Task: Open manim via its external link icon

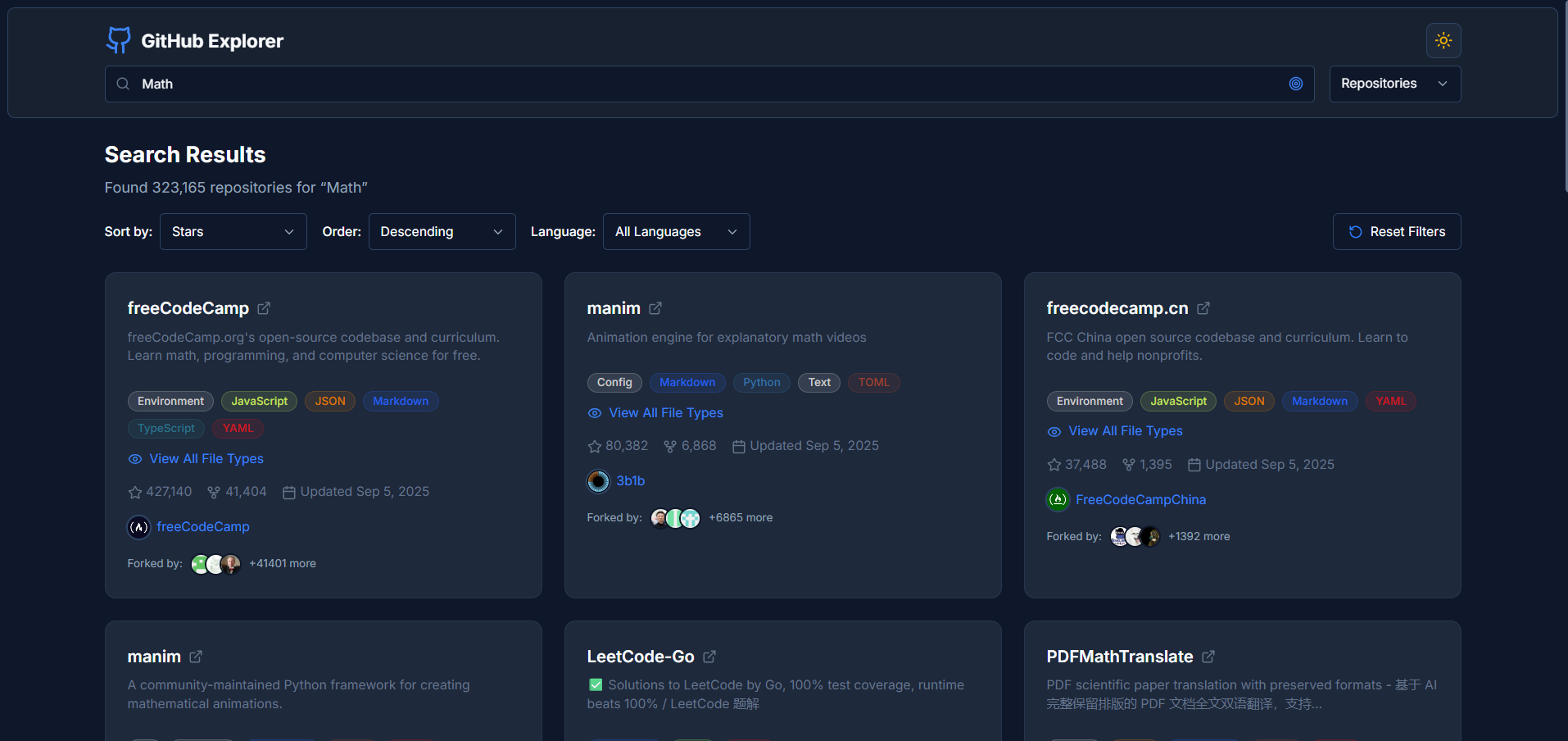Action: [x=655, y=307]
